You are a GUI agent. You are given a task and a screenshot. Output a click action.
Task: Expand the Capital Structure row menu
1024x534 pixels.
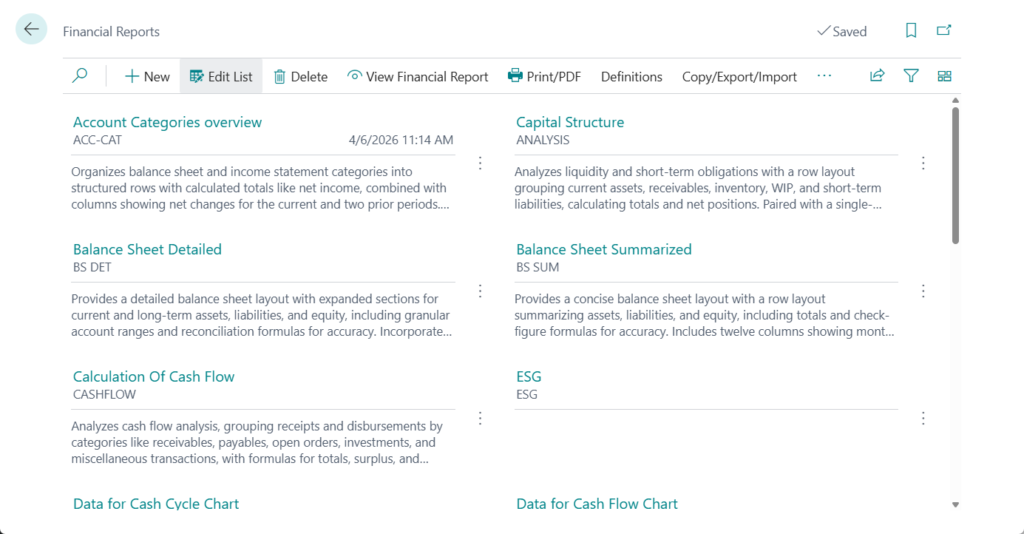923,163
